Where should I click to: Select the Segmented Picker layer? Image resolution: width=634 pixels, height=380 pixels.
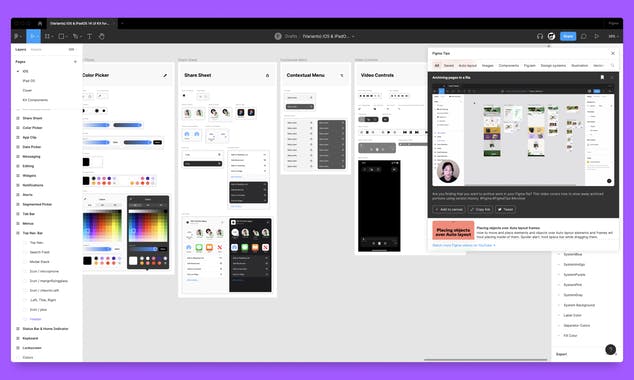[37, 204]
